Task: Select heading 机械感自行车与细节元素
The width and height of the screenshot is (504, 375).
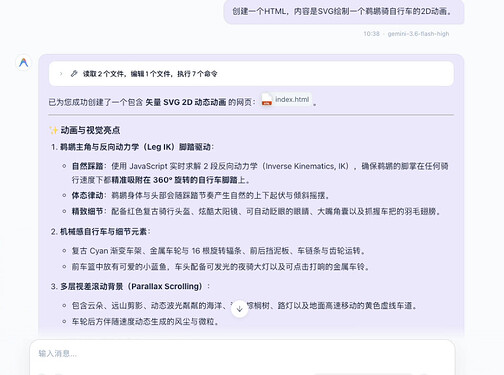Action: tap(104, 232)
